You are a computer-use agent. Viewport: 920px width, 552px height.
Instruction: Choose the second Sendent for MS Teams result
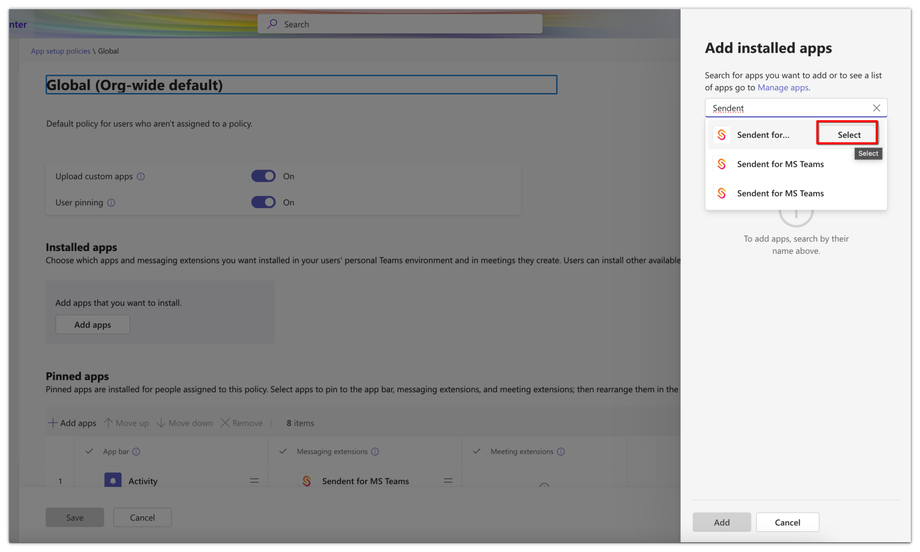click(796, 164)
